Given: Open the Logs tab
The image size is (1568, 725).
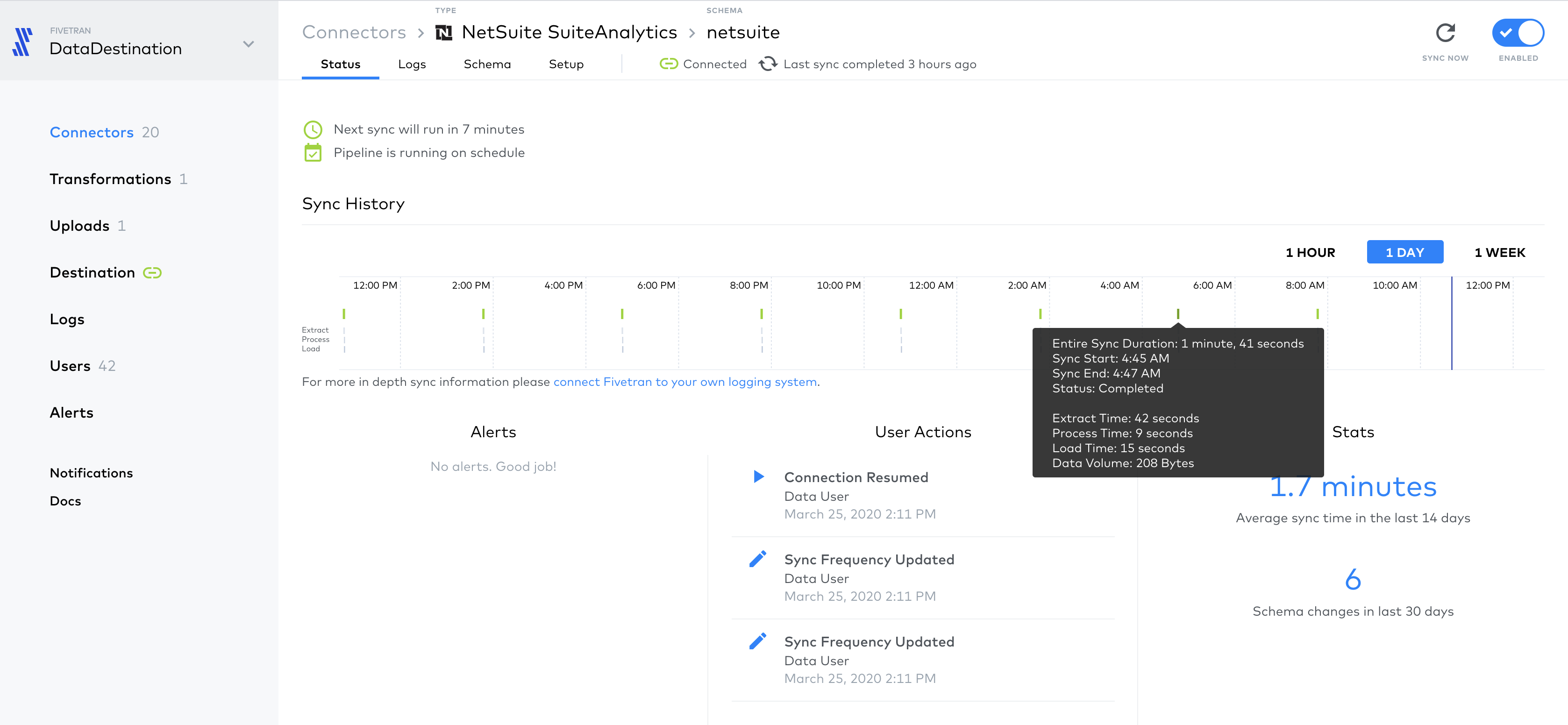Looking at the screenshot, I should (412, 64).
